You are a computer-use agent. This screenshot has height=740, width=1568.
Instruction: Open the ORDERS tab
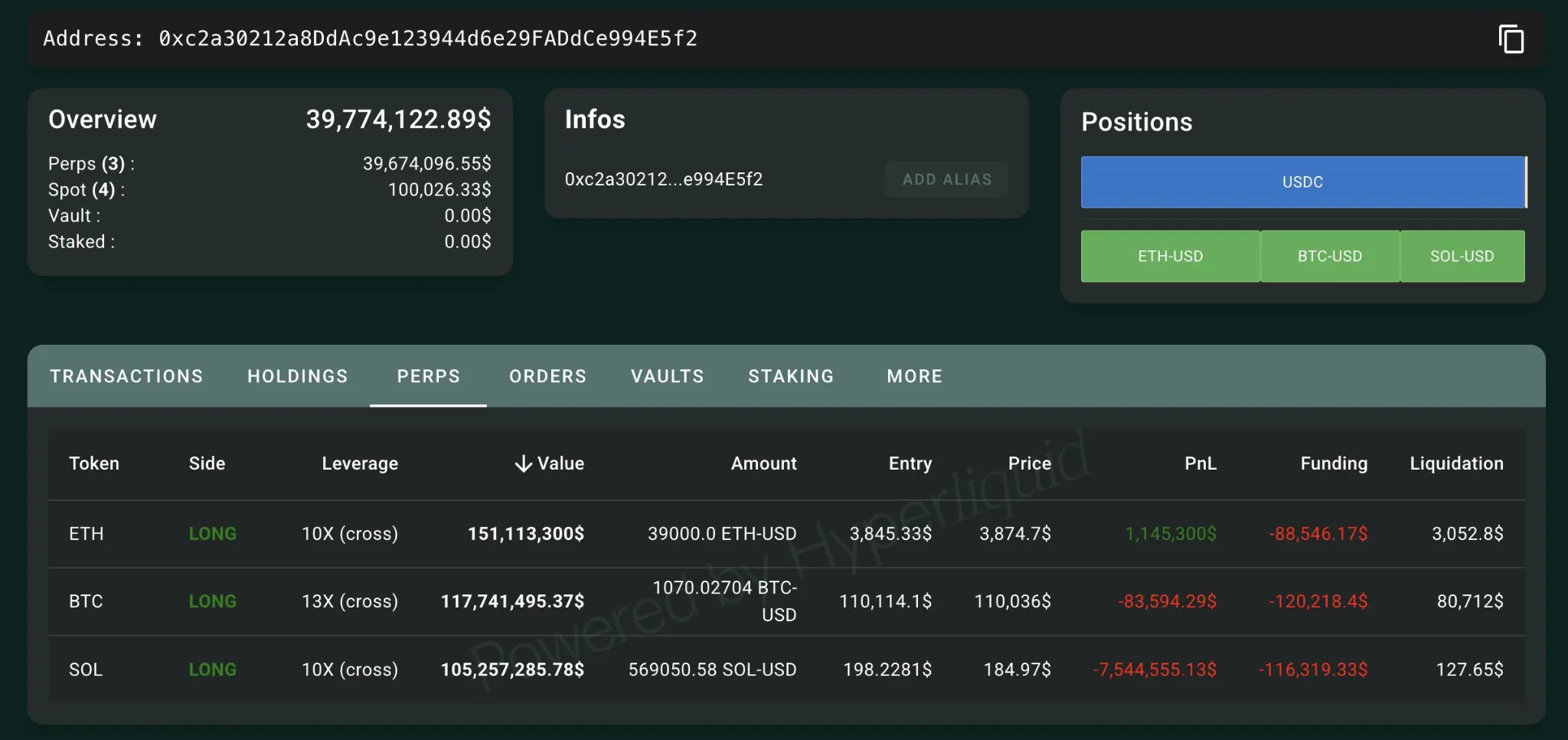coord(547,376)
